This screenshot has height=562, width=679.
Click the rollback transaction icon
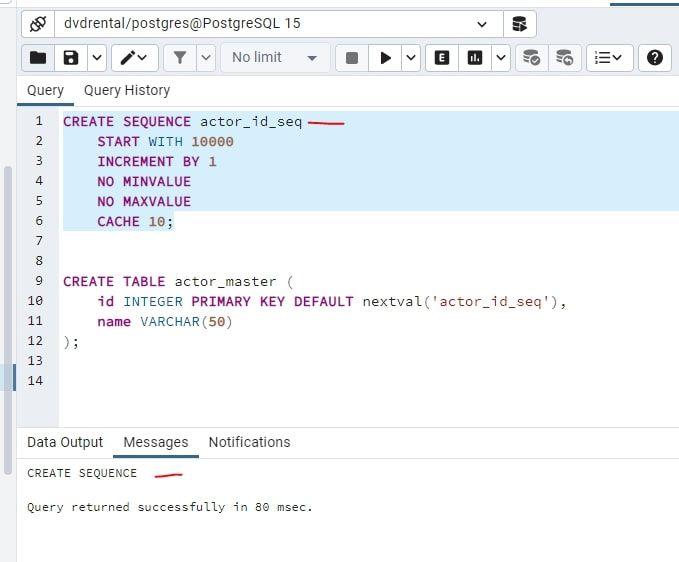point(565,58)
